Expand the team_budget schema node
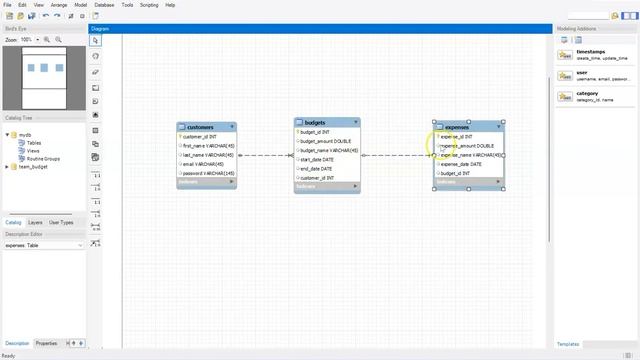 (x=7, y=167)
